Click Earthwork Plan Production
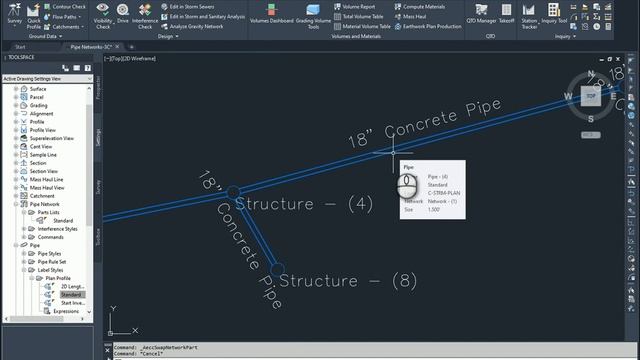The width and height of the screenshot is (640, 360). [x=428, y=27]
